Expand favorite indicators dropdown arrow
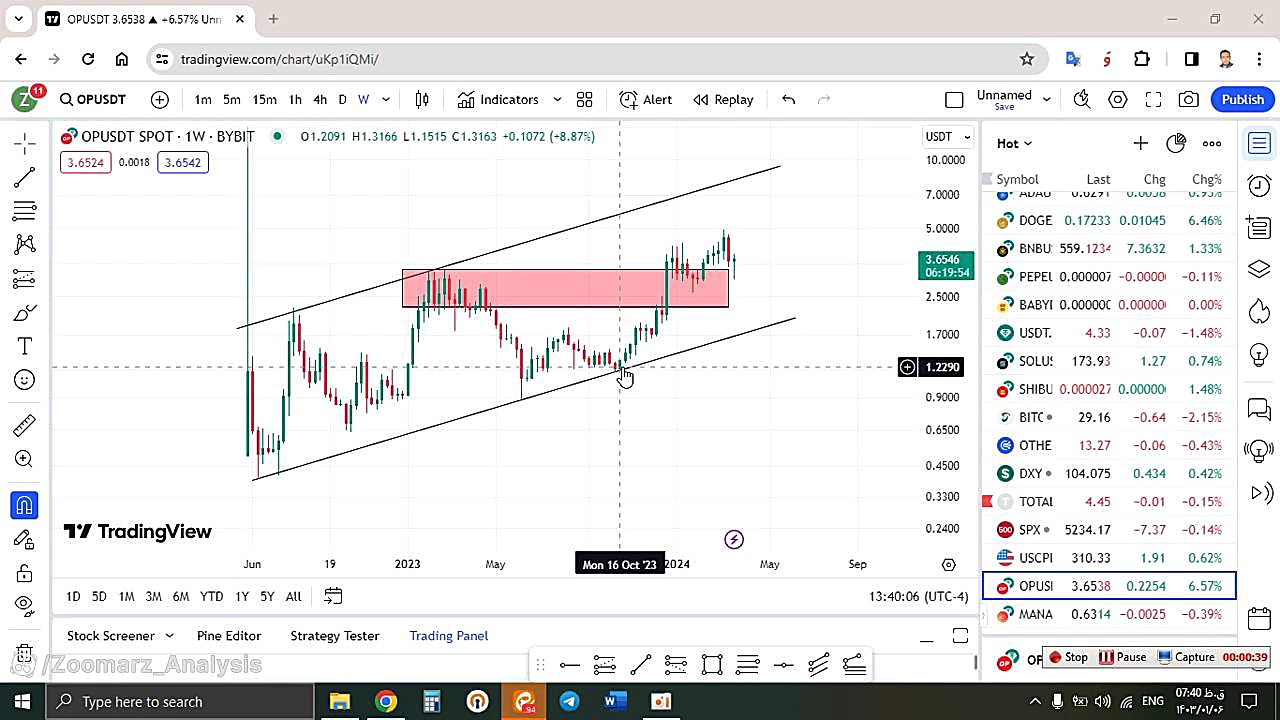Viewport: 1280px width, 720px height. [x=557, y=99]
